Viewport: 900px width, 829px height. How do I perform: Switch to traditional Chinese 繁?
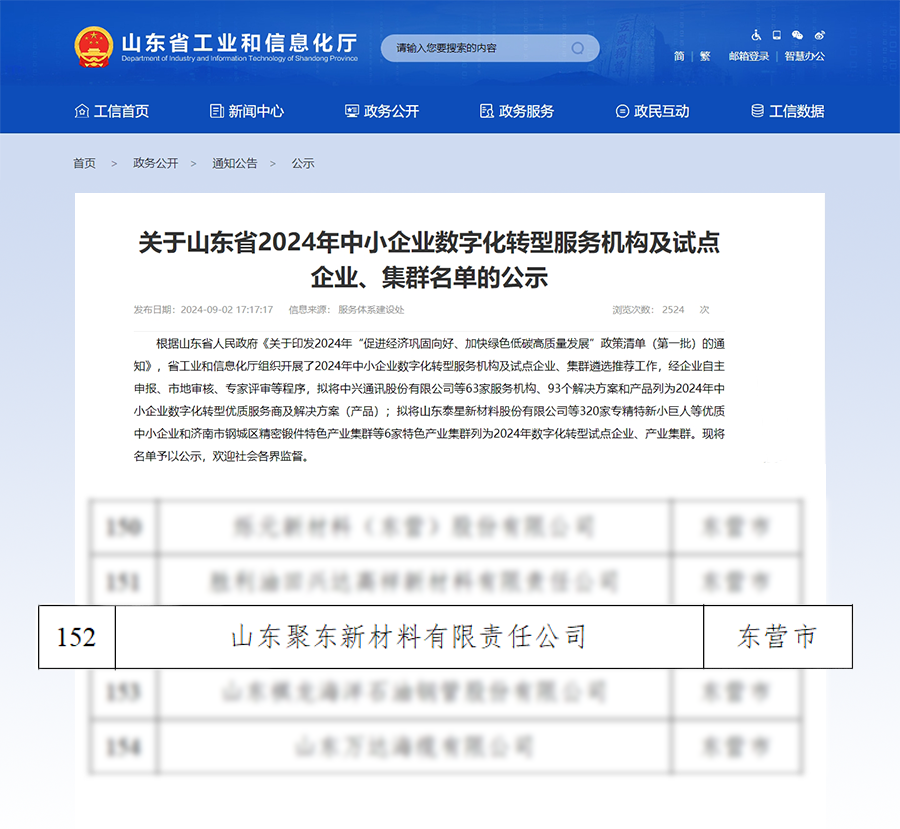[705, 56]
